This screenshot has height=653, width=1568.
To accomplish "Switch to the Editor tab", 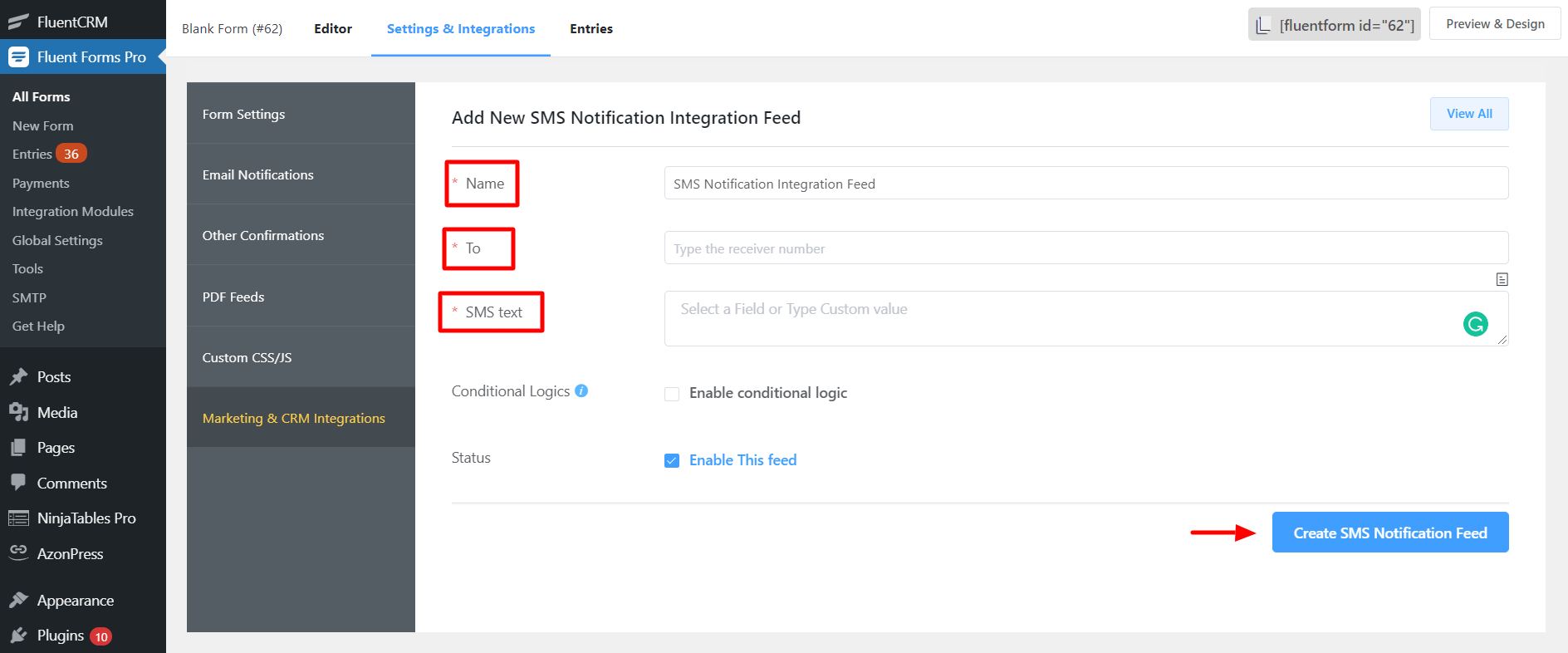I will [x=333, y=28].
